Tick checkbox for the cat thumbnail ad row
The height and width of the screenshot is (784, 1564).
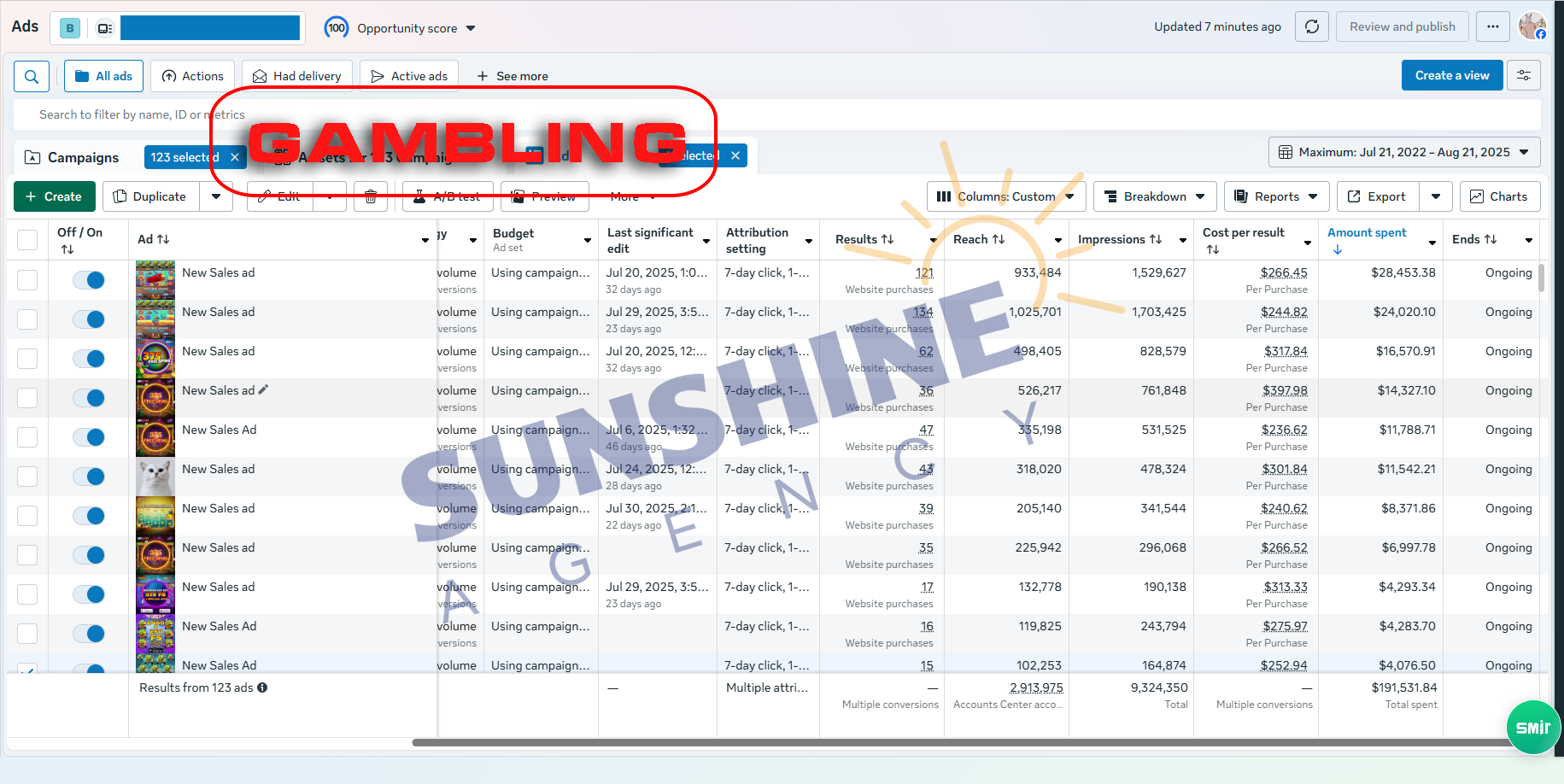coord(27,477)
